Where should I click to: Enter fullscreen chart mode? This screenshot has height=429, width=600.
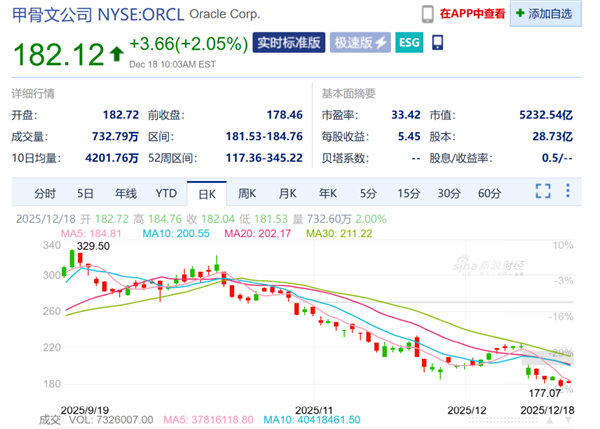[544, 192]
